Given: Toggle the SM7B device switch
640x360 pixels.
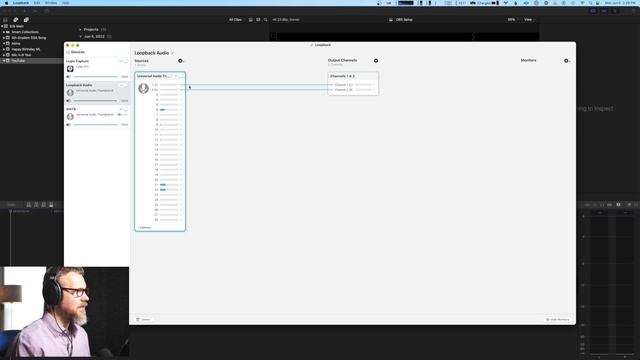Looking at the screenshot, I should 124,109.
